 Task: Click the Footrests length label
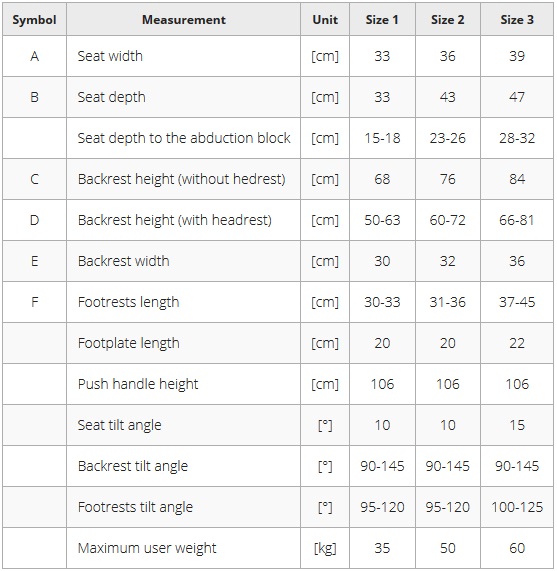click(x=129, y=302)
